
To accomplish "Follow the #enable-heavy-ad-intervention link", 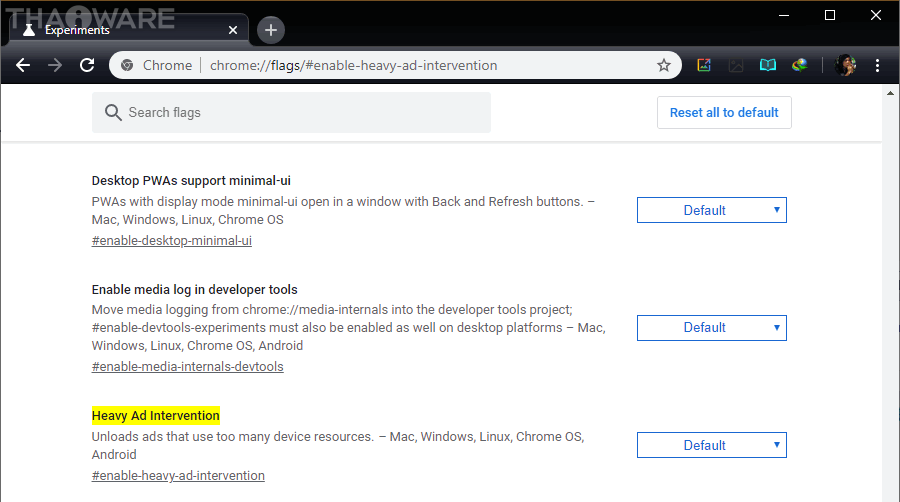I will pos(178,476).
